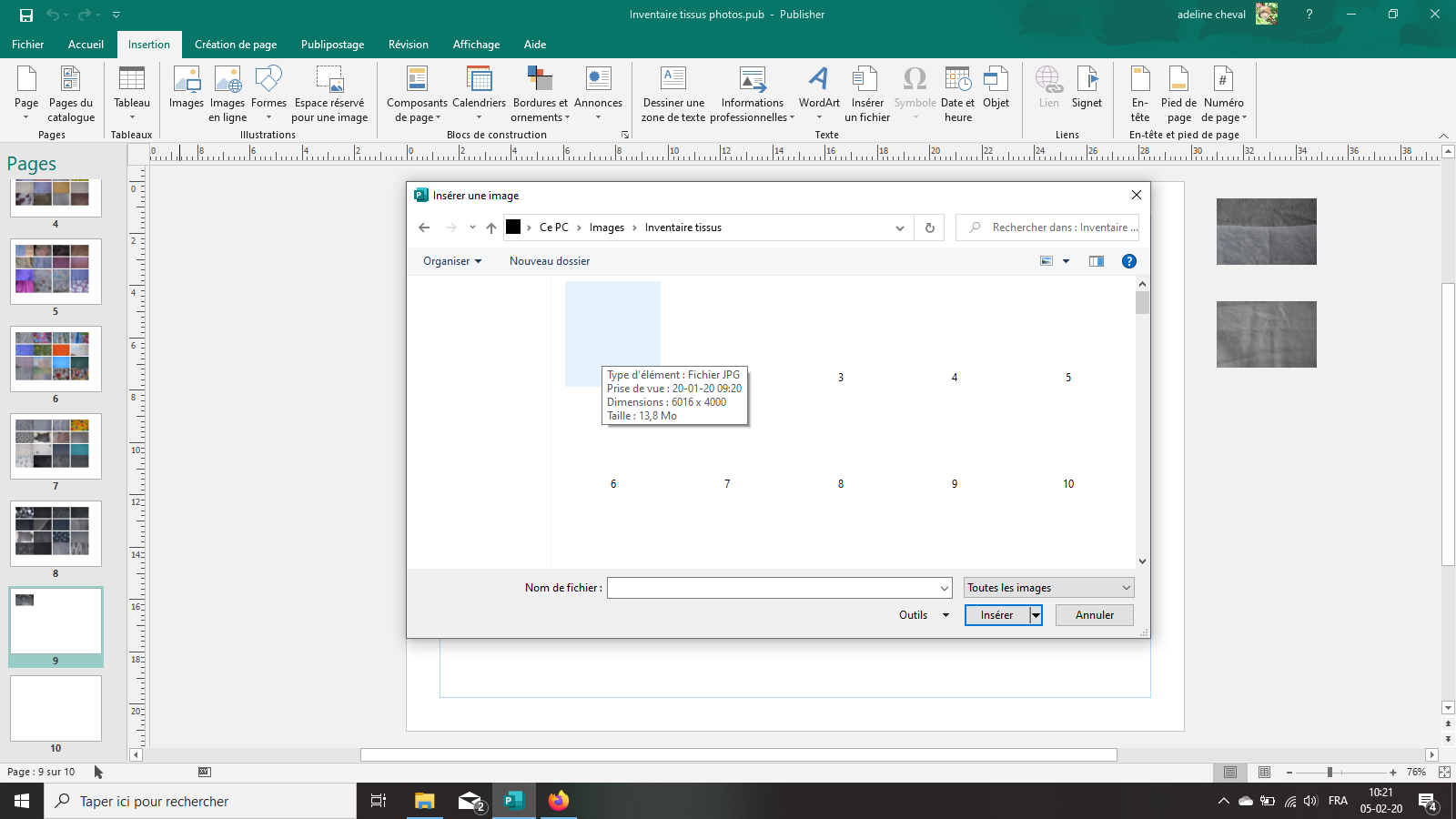Toggle the preview pane in the dialog

pos(1097,261)
